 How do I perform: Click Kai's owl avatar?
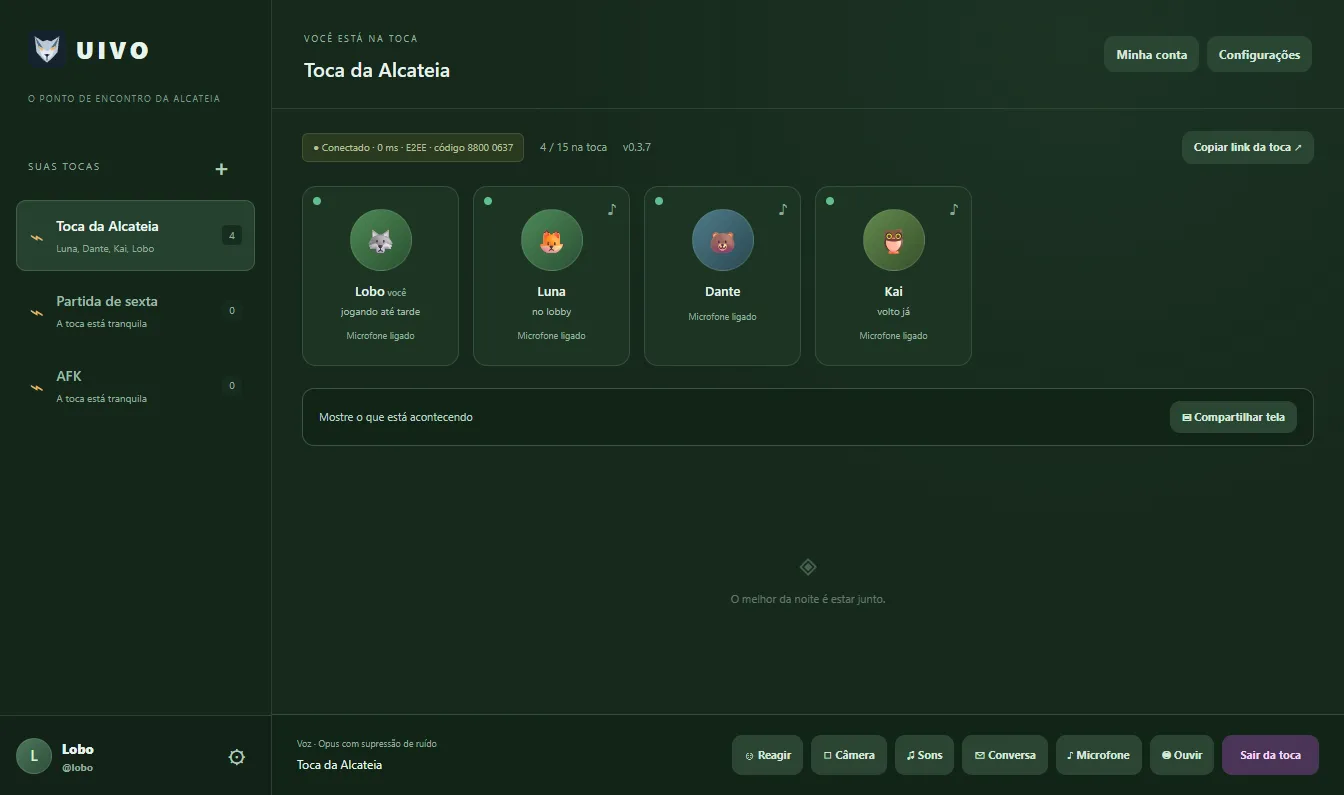894,240
